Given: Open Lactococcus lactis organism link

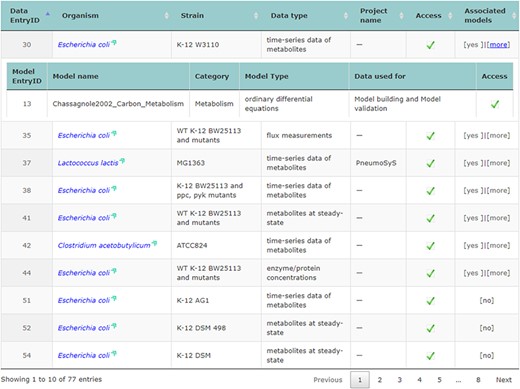Looking at the screenshot, I should coord(88,163).
